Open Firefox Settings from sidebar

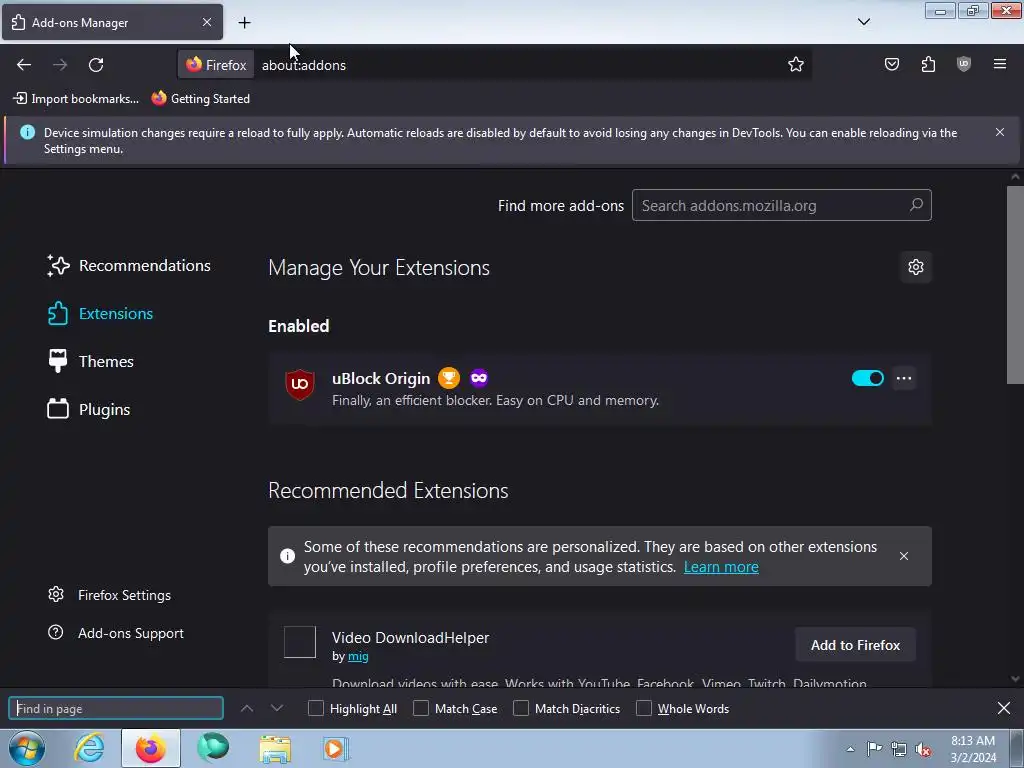[x=110, y=595]
